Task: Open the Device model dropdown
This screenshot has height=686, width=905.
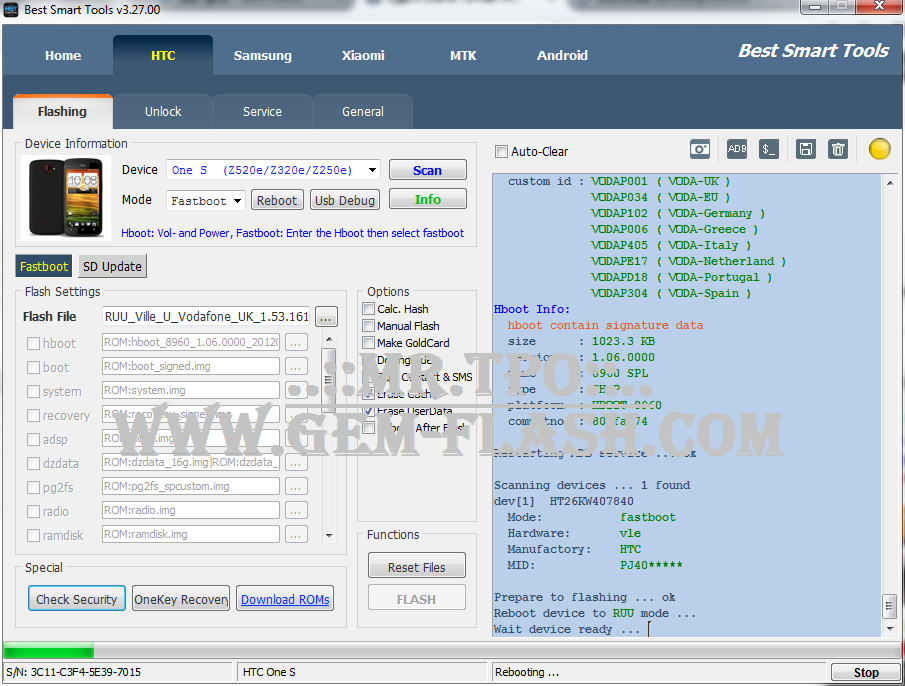Action: (x=372, y=170)
